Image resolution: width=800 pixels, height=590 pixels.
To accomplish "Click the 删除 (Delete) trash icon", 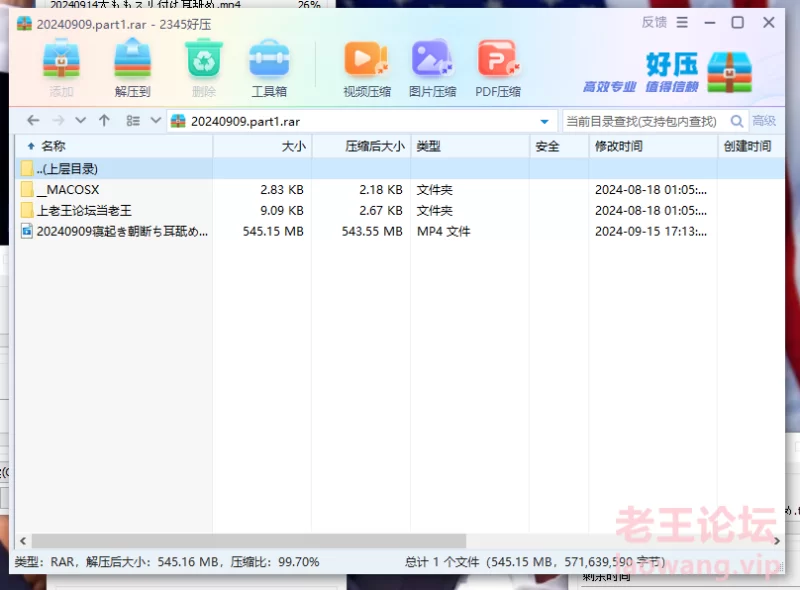I will 204,60.
